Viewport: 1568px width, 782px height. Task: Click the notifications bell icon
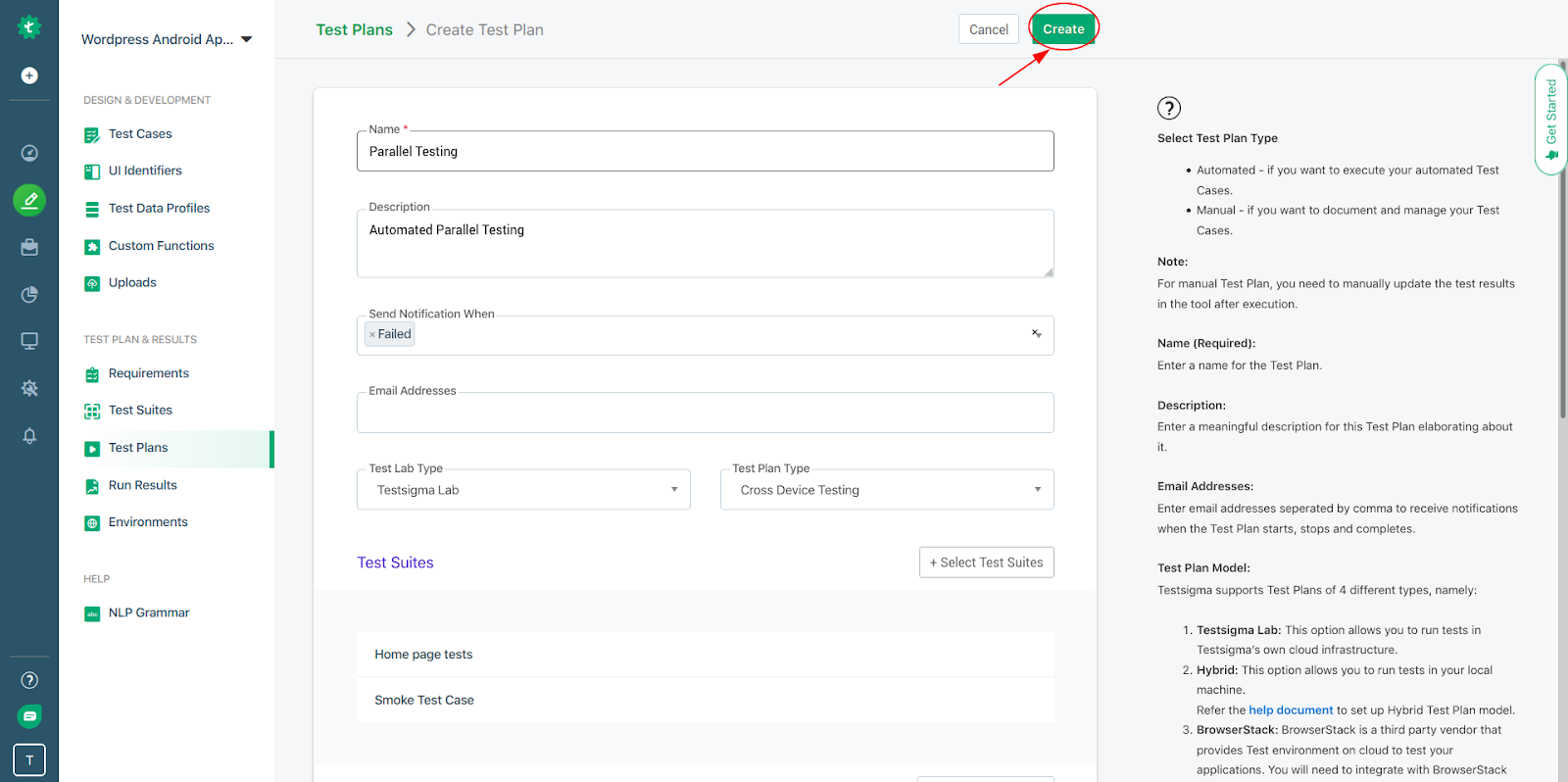(x=29, y=436)
